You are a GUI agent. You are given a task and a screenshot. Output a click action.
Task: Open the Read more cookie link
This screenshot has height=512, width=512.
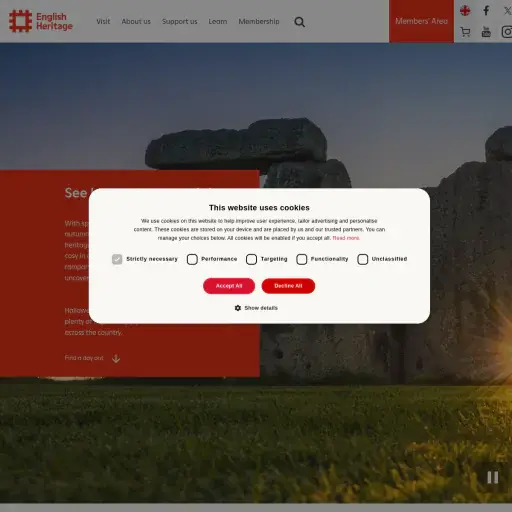[346, 238]
